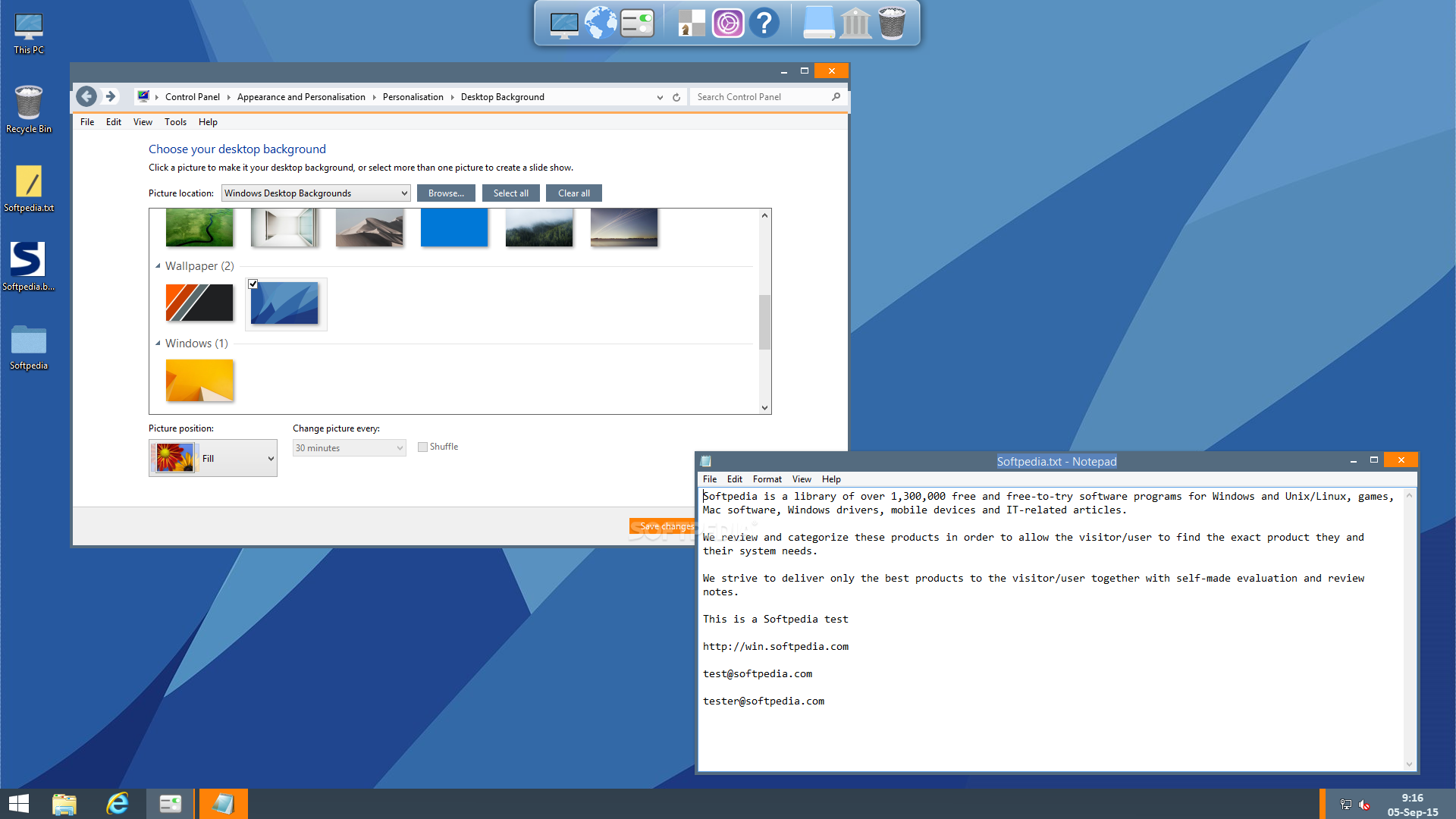Viewport: 1456px width, 819px height.
Task: Open the purple gear dock icon
Action: 728,24
